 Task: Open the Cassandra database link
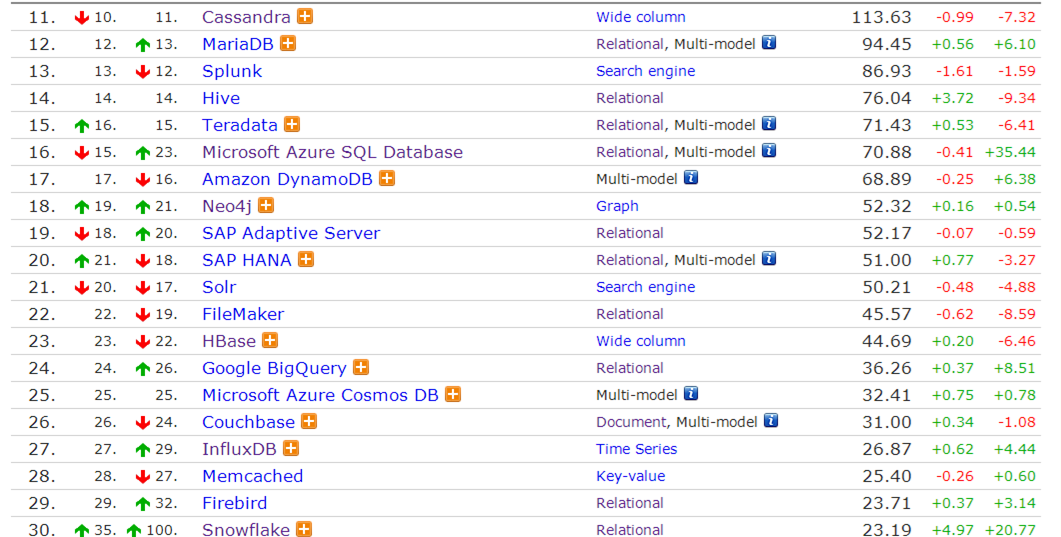(x=246, y=17)
